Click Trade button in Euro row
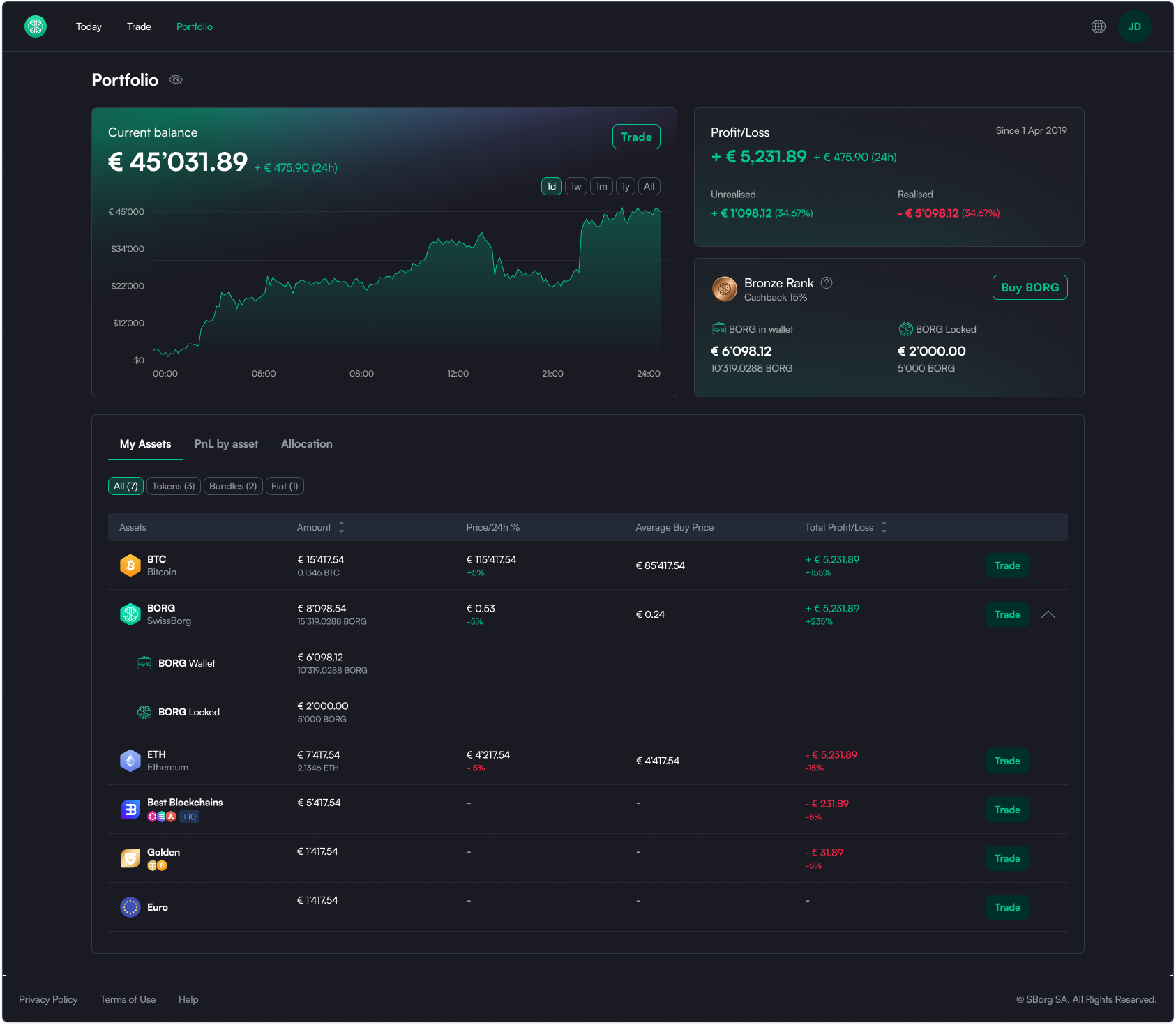Image resolution: width=1176 pixels, height=1025 pixels. coord(1007,907)
